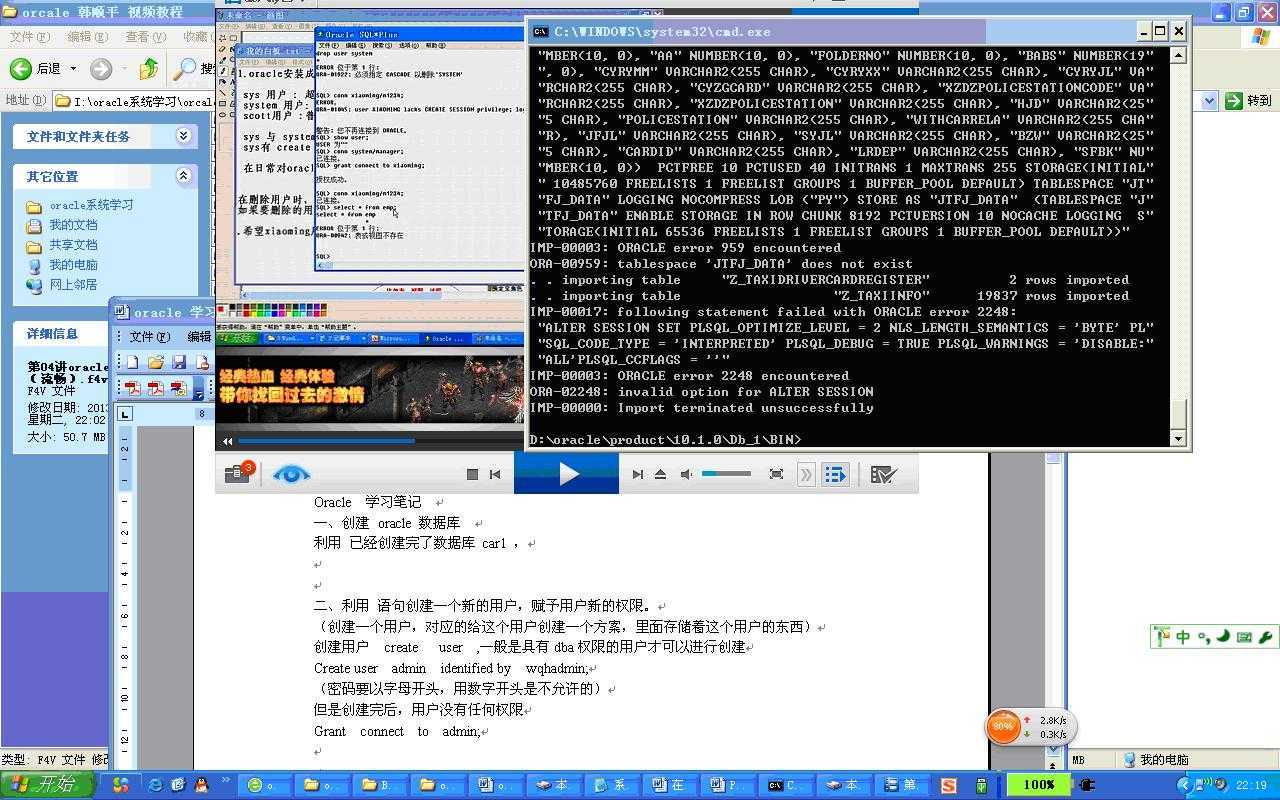Adjust the video player volume slider
This screenshot has height=800, width=1280.
[x=726, y=474]
